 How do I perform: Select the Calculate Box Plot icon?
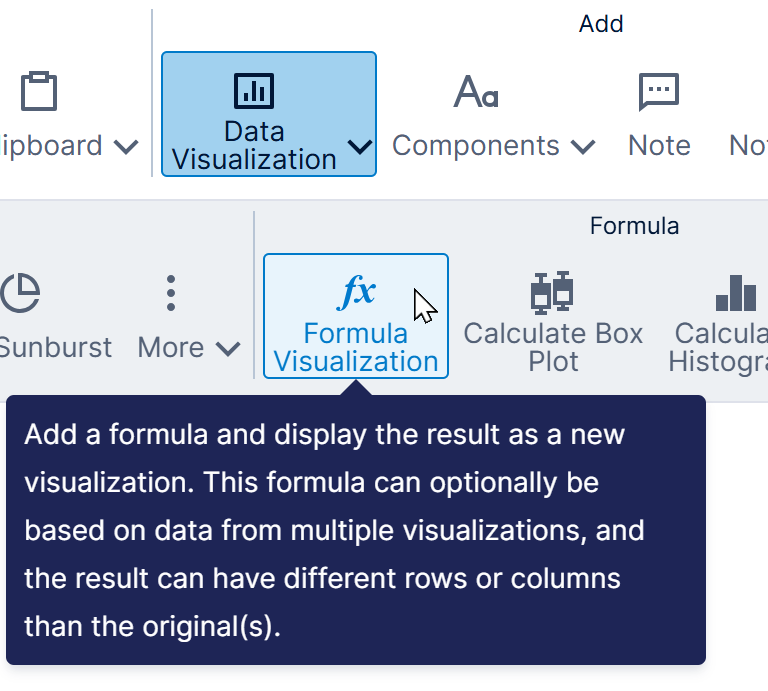click(552, 292)
